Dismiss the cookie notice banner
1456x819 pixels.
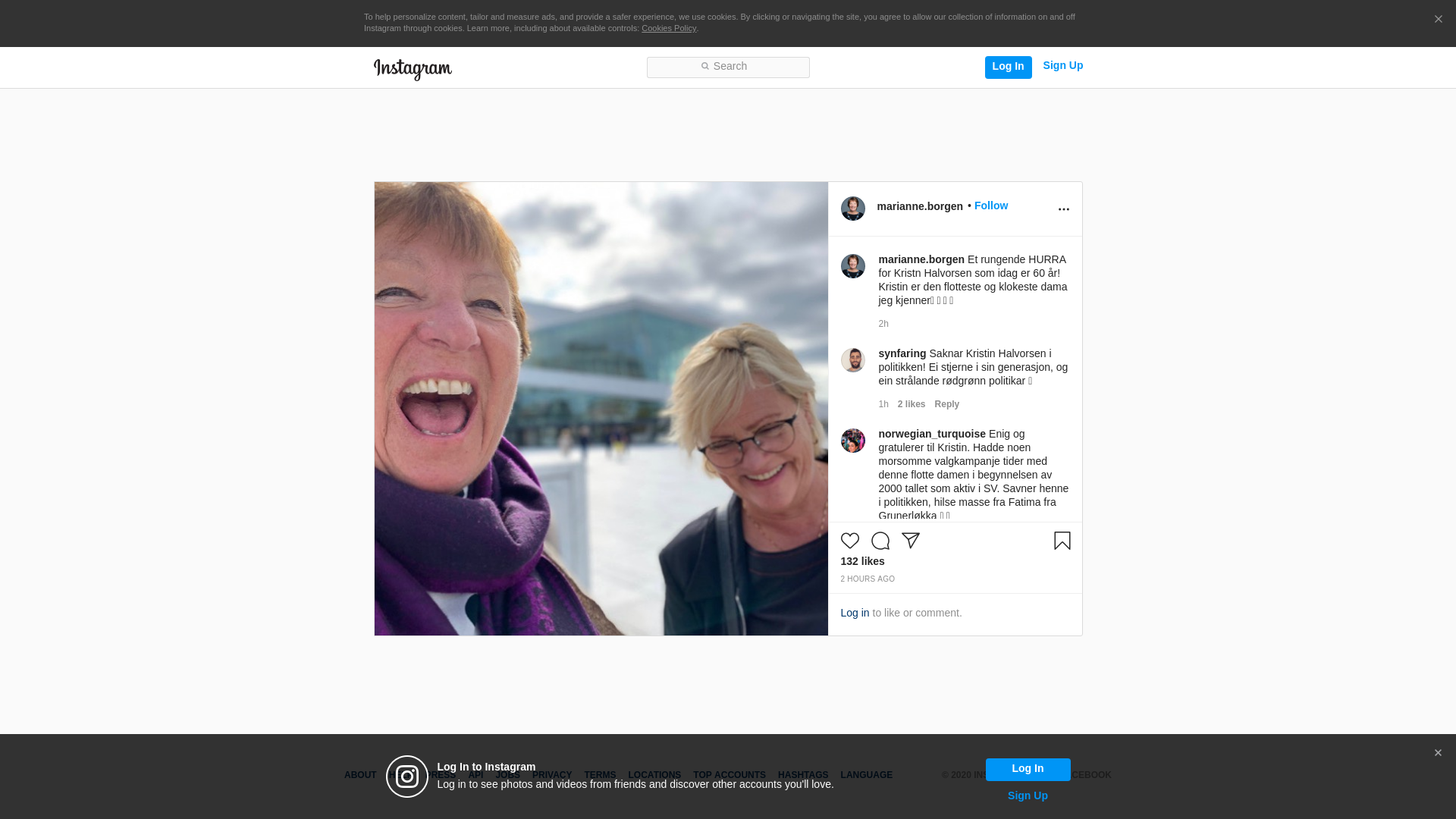pyautogui.click(x=1438, y=20)
